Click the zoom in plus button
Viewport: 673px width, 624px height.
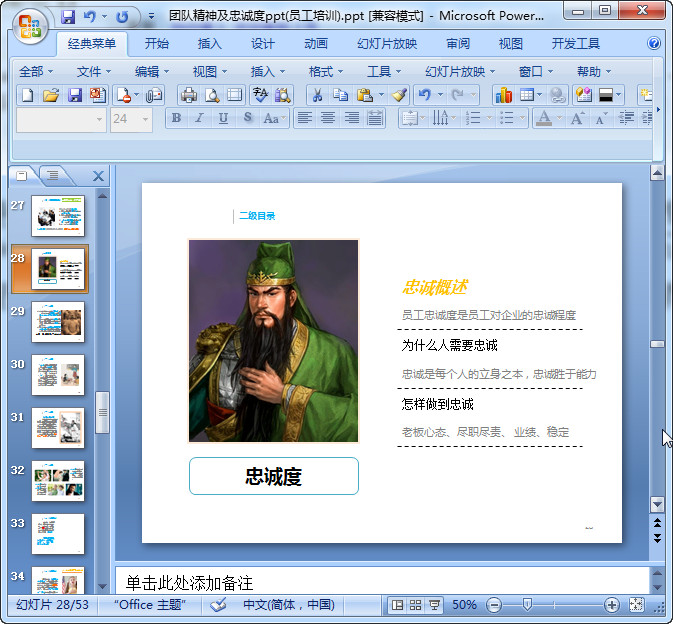[x=611, y=605]
